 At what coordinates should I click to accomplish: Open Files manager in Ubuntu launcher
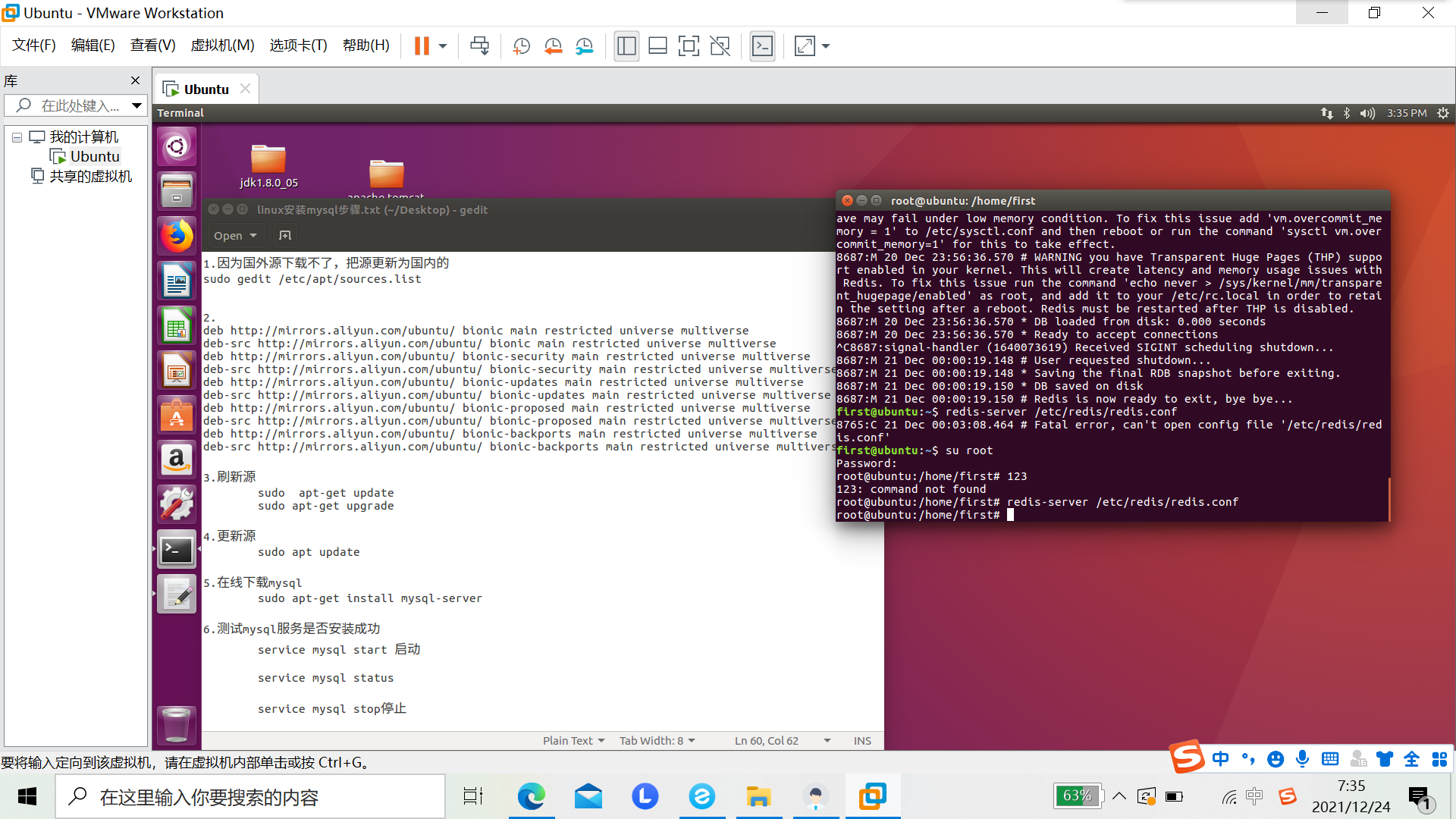177,190
